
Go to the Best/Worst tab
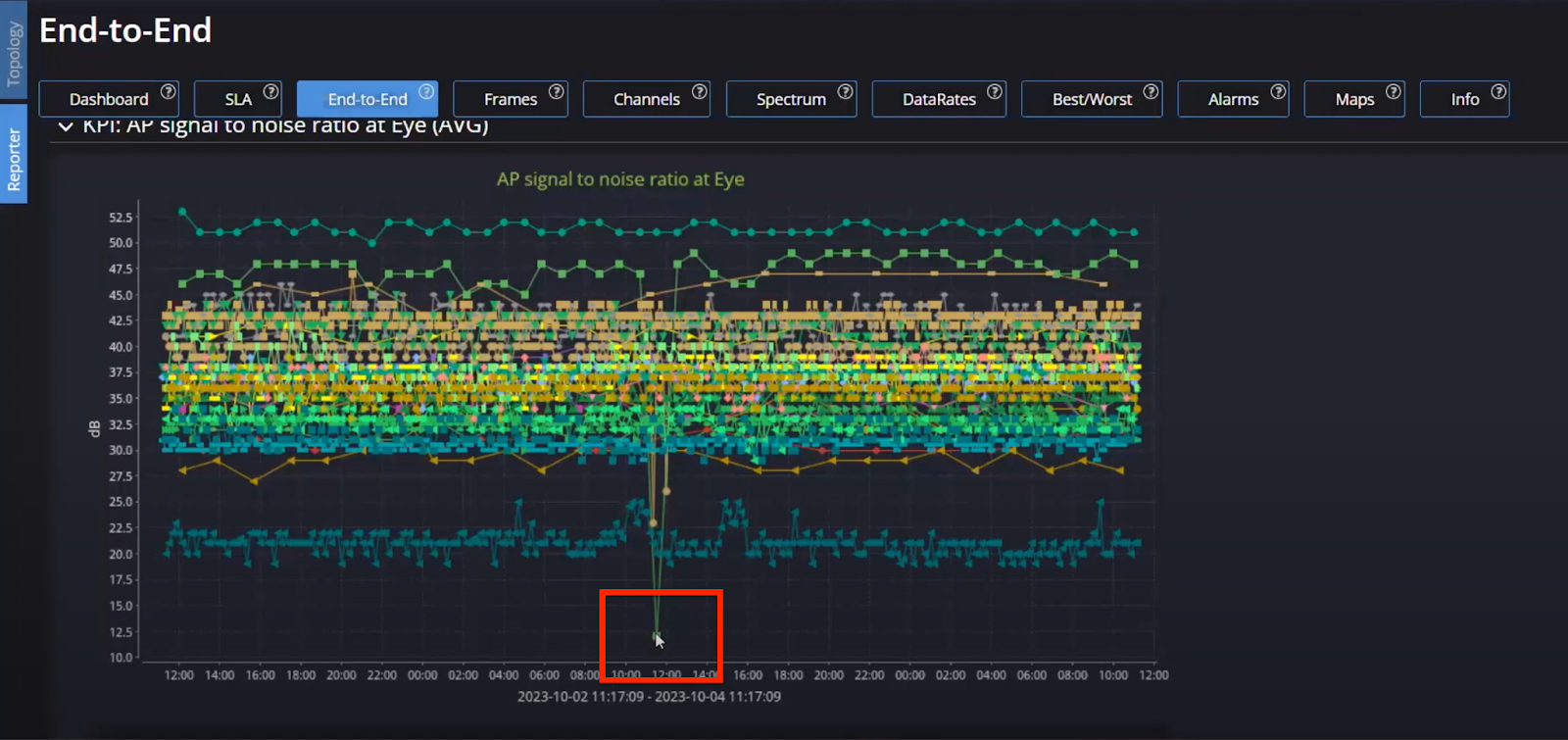coord(1091,99)
